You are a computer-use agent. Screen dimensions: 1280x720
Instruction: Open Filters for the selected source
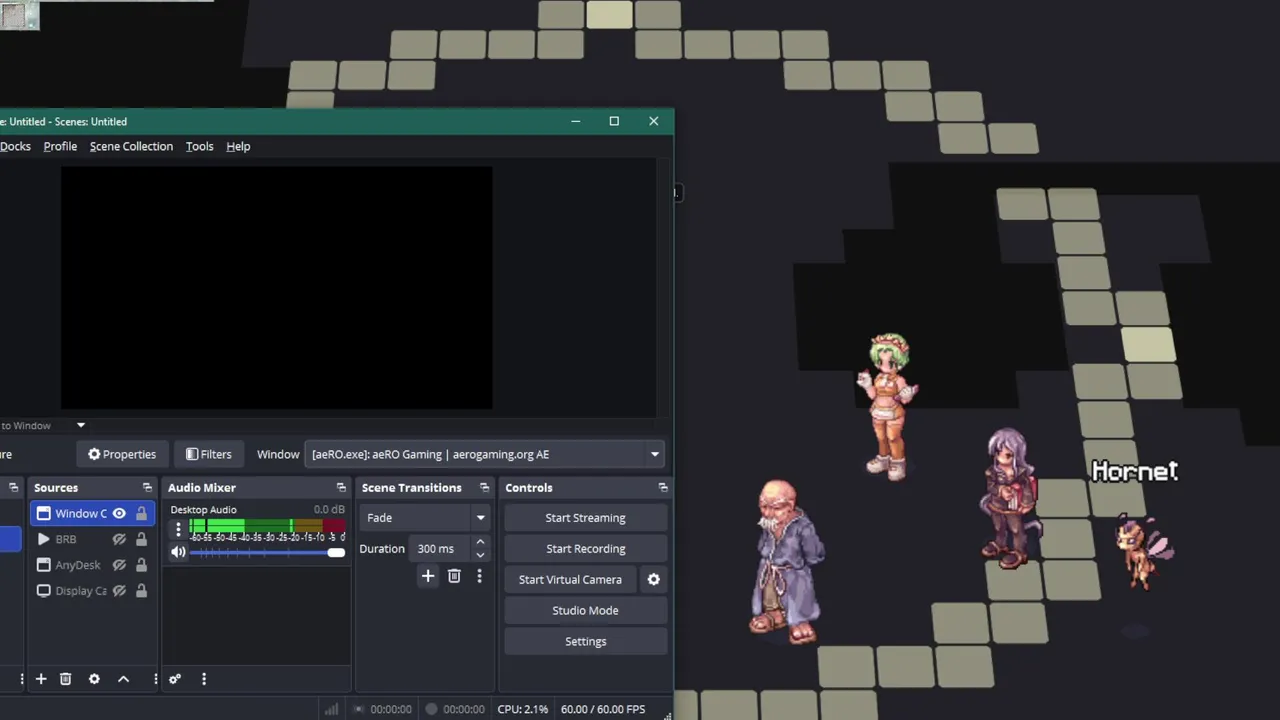208,454
